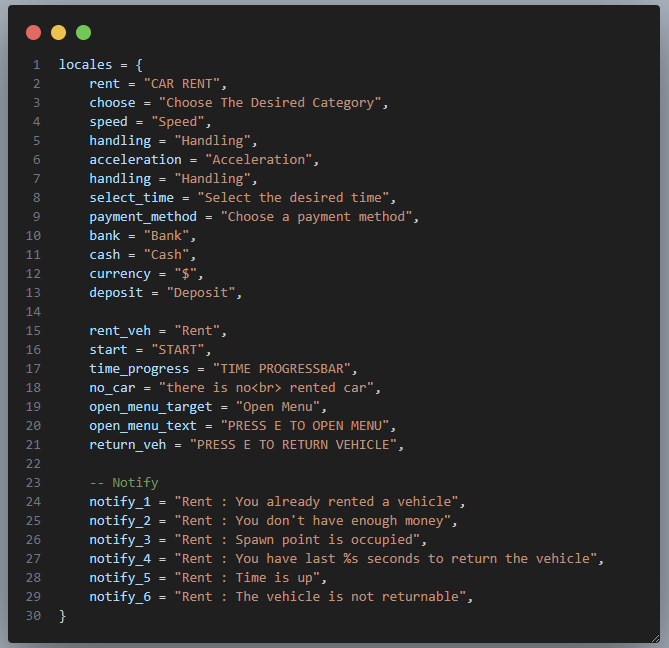Click the "Acceleration" string value

pos(259,160)
